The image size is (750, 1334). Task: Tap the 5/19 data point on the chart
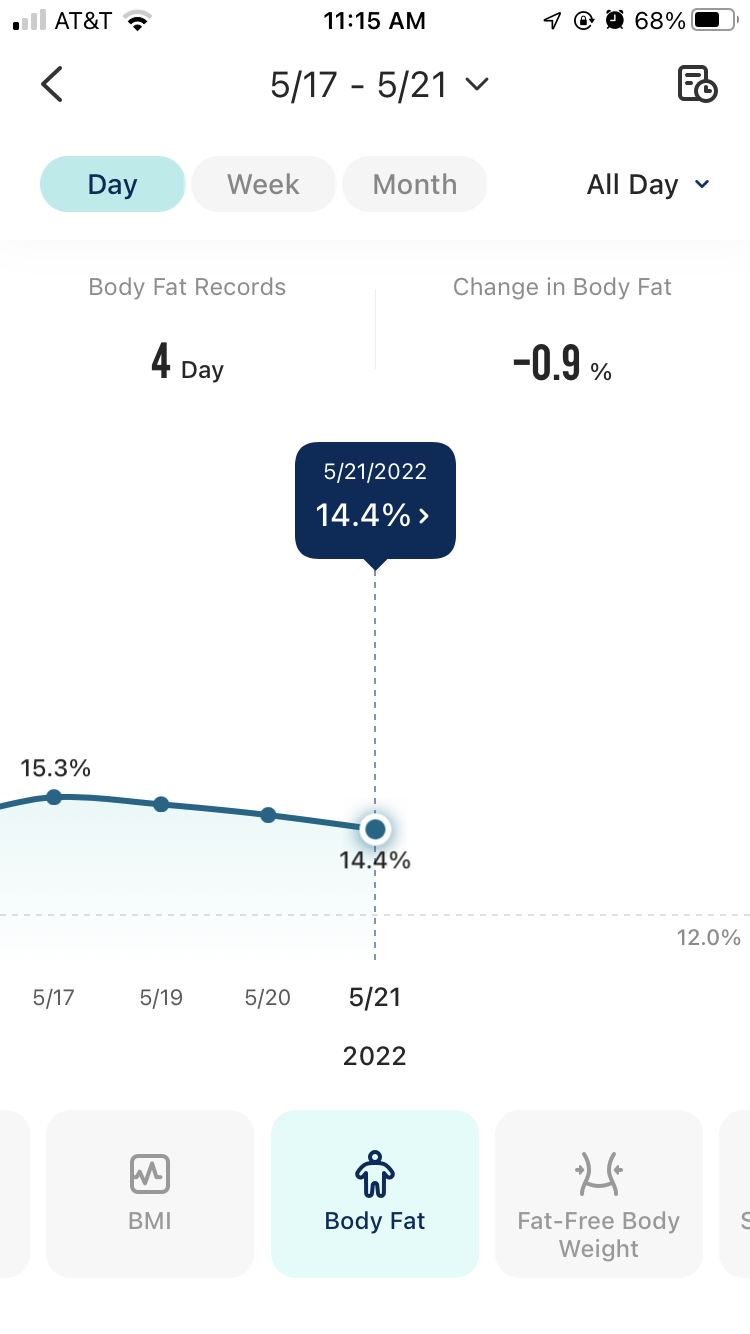pyautogui.click(x=161, y=804)
